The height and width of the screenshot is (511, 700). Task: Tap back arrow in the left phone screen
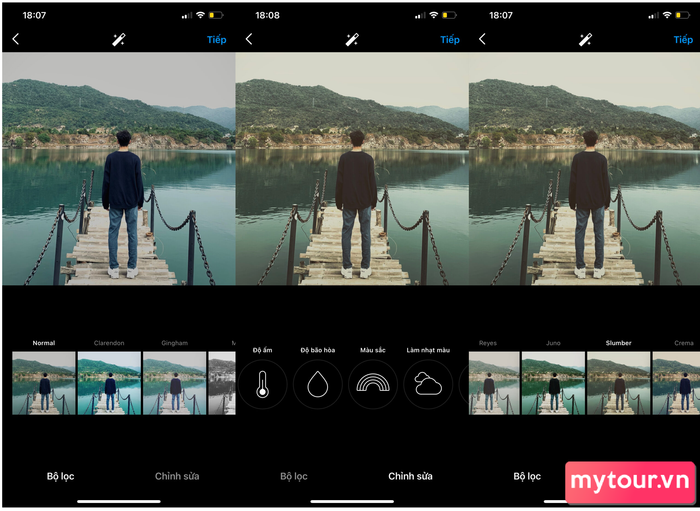(x=16, y=39)
